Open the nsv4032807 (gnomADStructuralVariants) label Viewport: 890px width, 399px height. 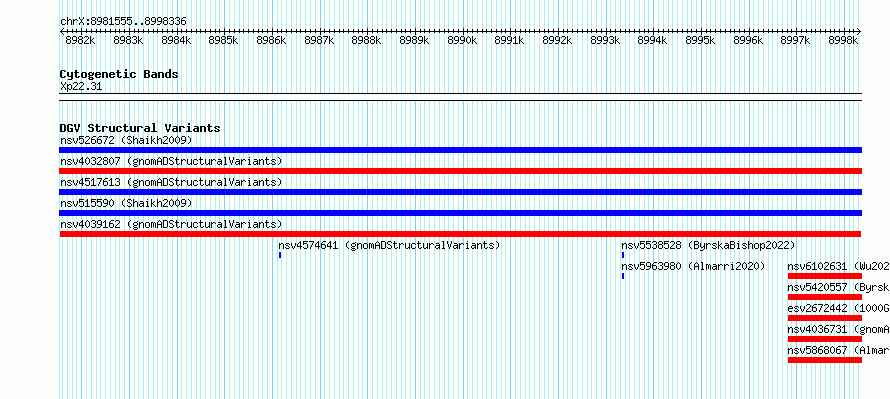(171, 161)
